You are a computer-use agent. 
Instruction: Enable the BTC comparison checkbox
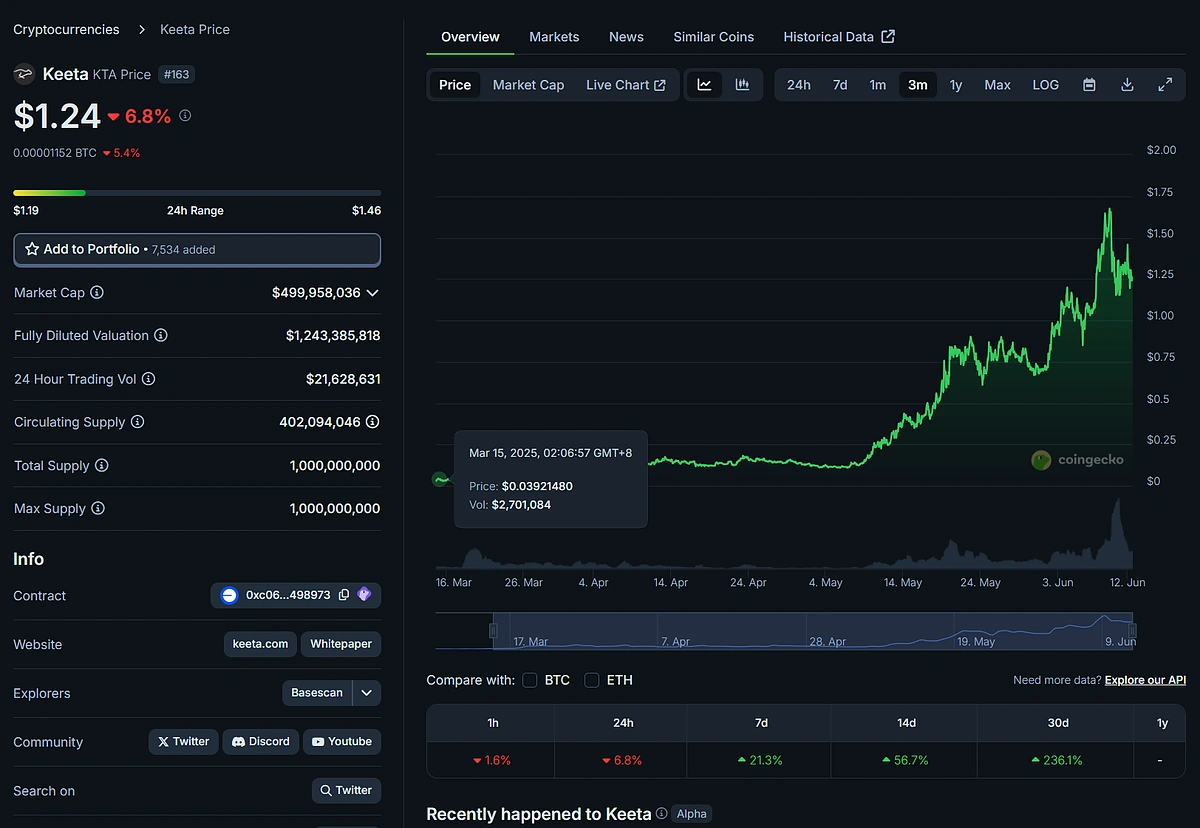tap(529, 680)
